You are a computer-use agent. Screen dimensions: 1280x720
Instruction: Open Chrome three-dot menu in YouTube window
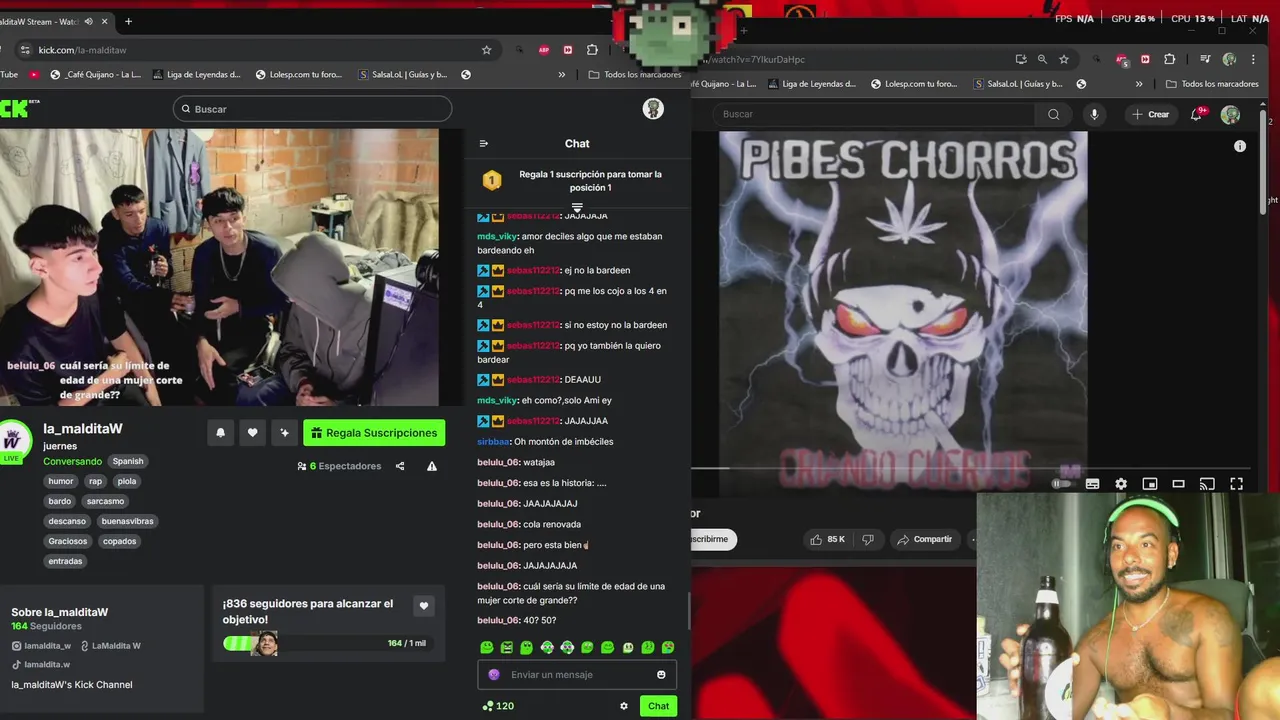coord(1252,59)
